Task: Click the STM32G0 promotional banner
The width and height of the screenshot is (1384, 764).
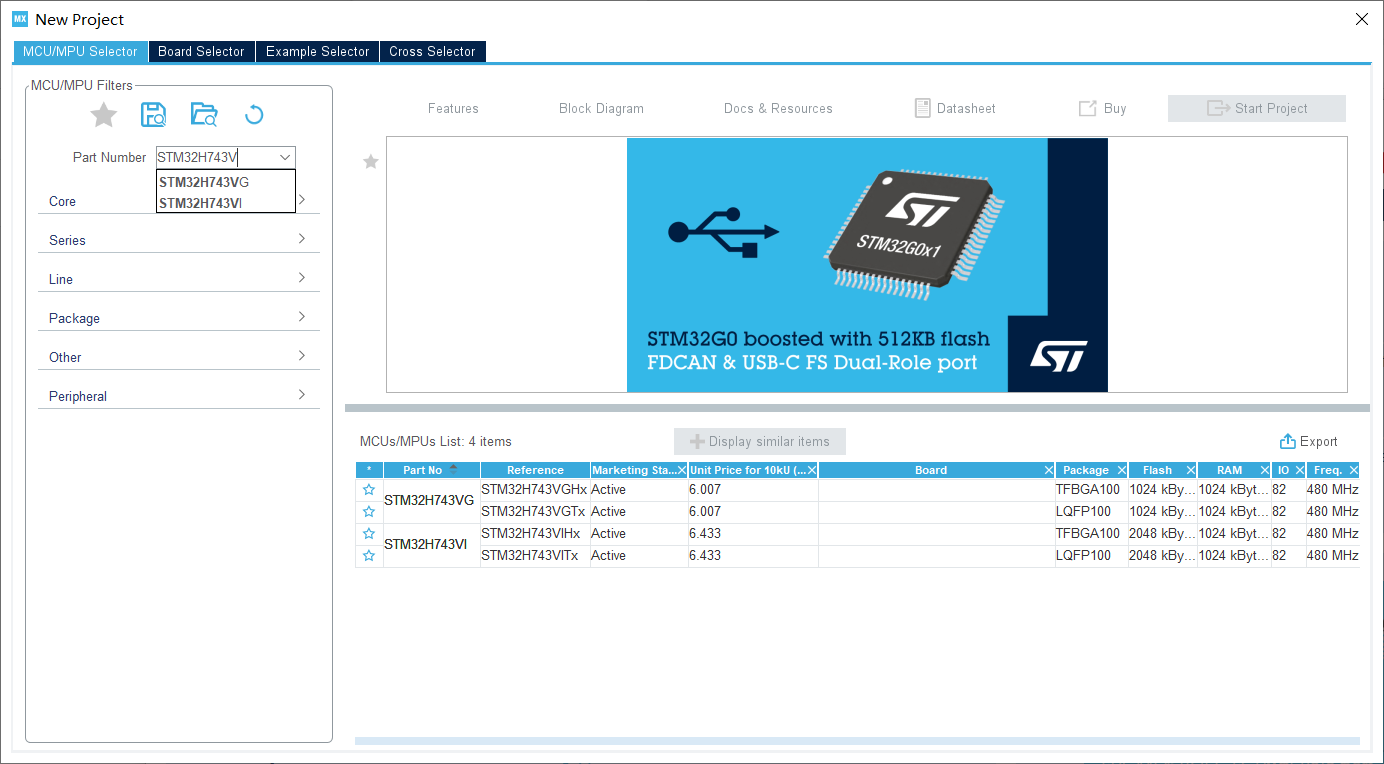Action: click(x=867, y=265)
